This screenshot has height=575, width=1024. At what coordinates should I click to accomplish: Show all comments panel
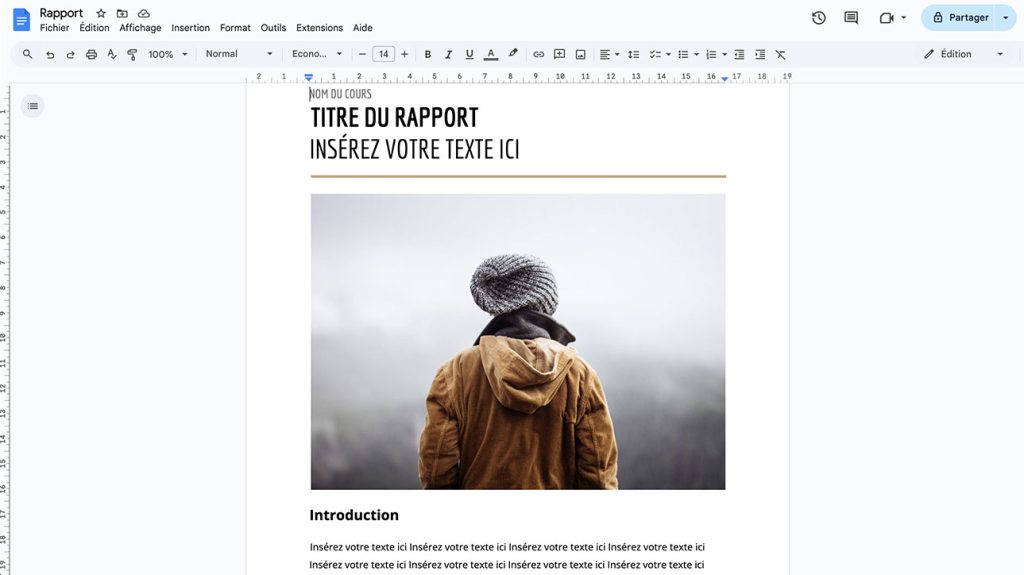pyautogui.click(x=851, y=18)
